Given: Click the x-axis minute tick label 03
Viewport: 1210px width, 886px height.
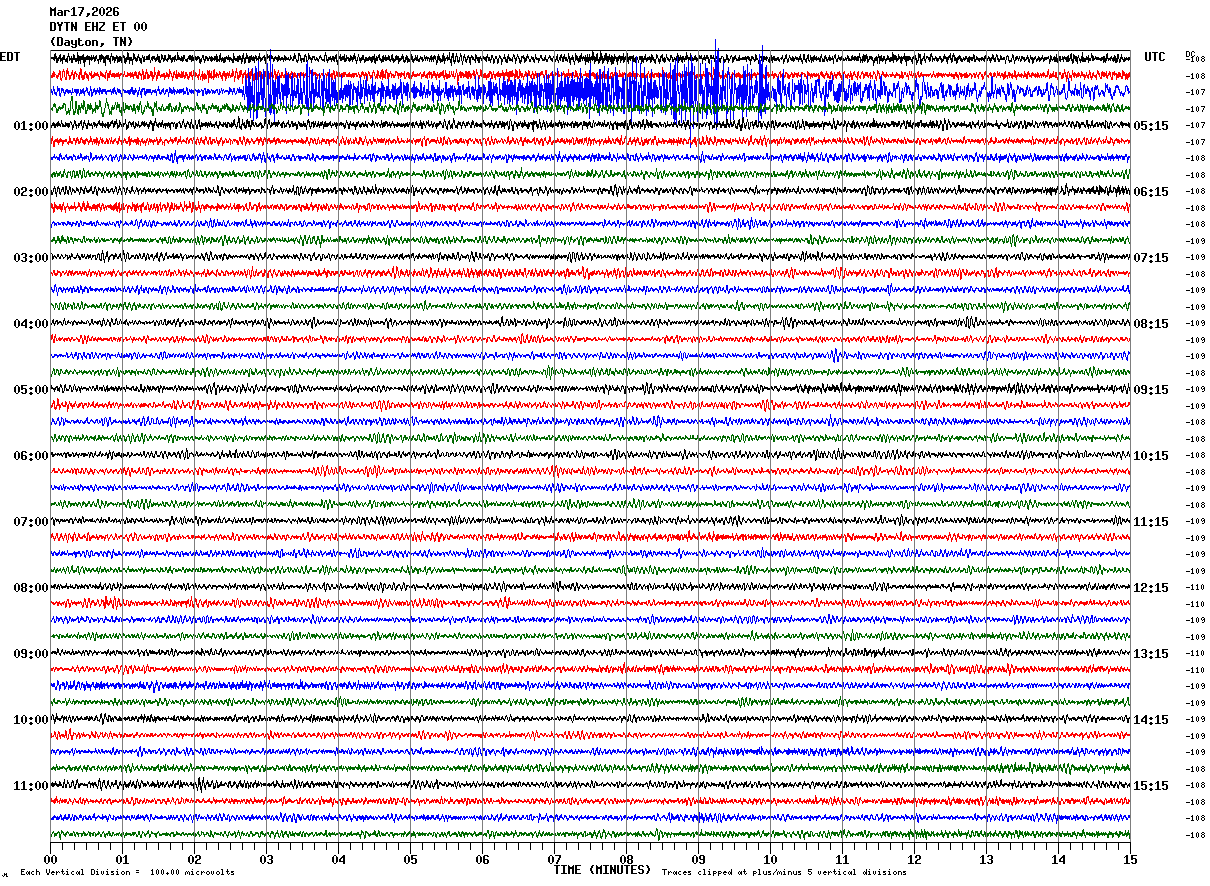Looking at the screenshot, I should point(266,859).
